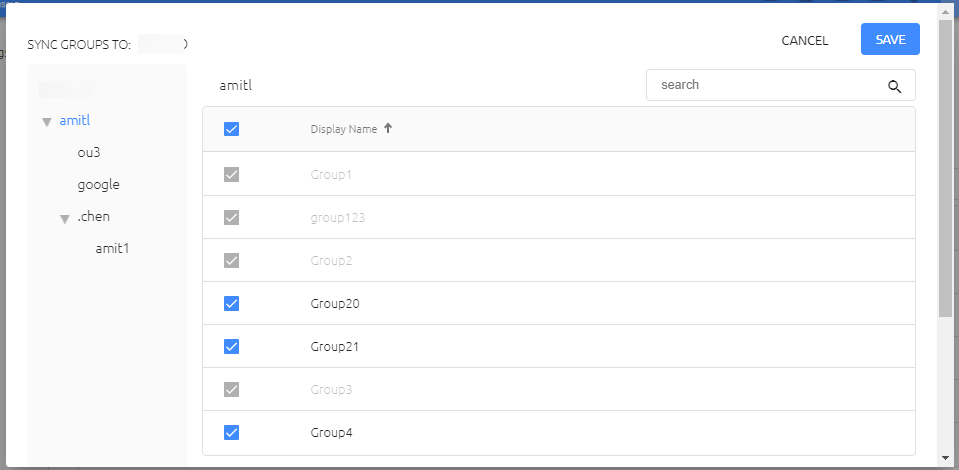Click the search magnifier icon

coord(894,86)
